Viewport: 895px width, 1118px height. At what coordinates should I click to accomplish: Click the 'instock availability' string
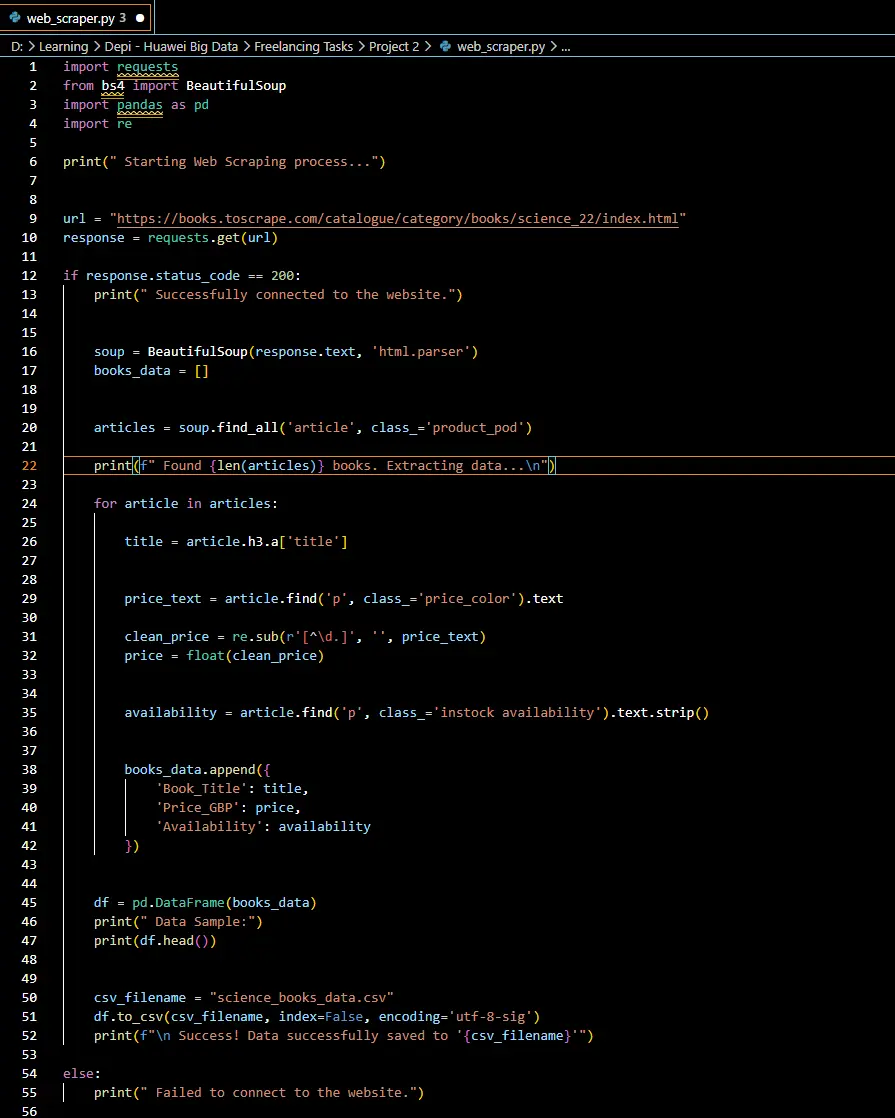(517, 713)
